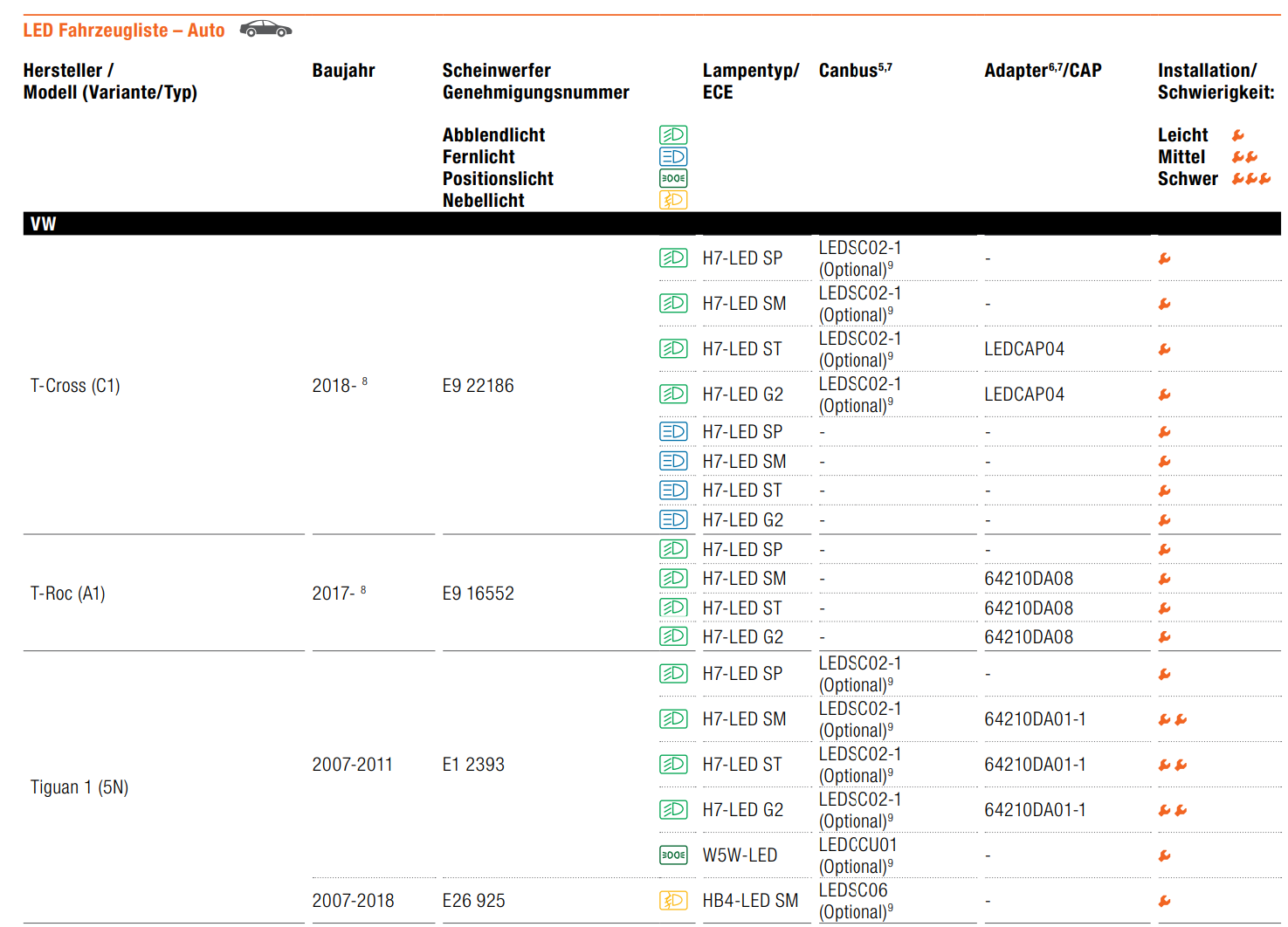Image resolution: width=1288 pixels, height=927 pixels.
Task: Click the double wrench next to Mittel
Action: point(1245,157)
